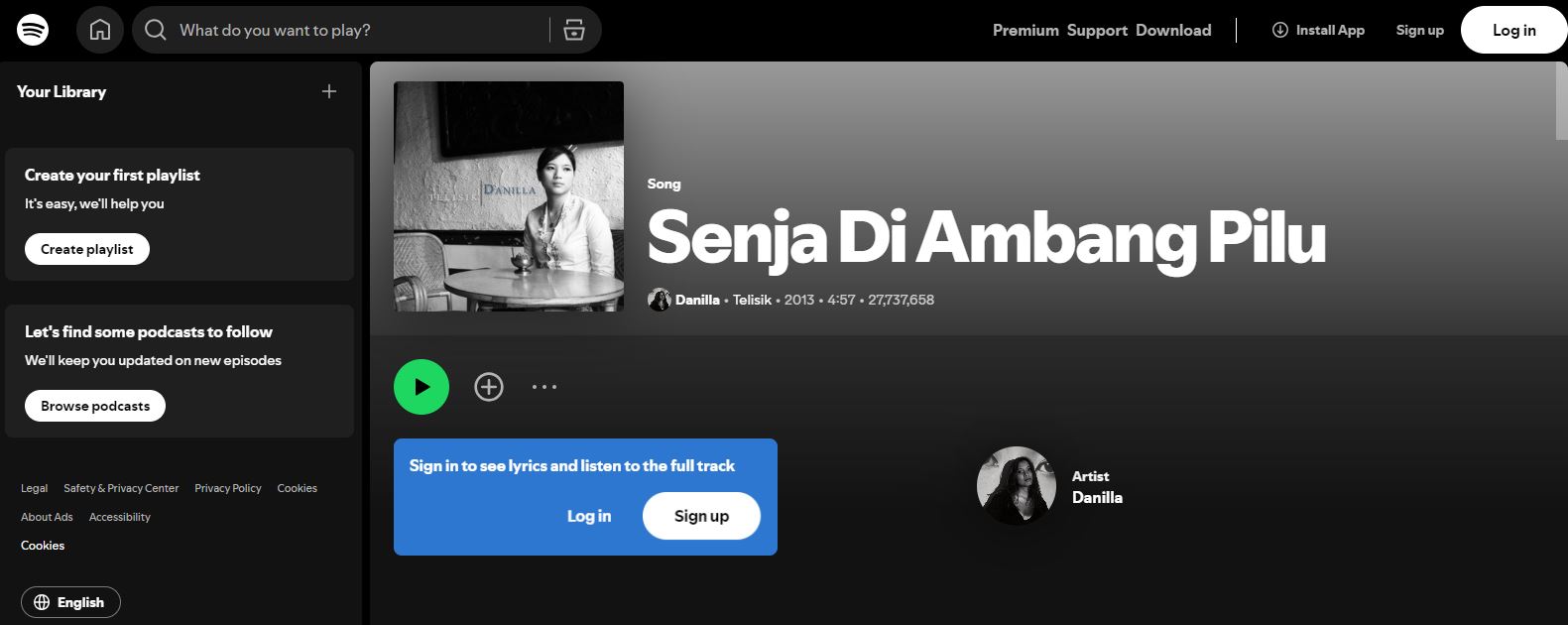Open the About Ads link
1568x625 pixels.
pos(47,517)
